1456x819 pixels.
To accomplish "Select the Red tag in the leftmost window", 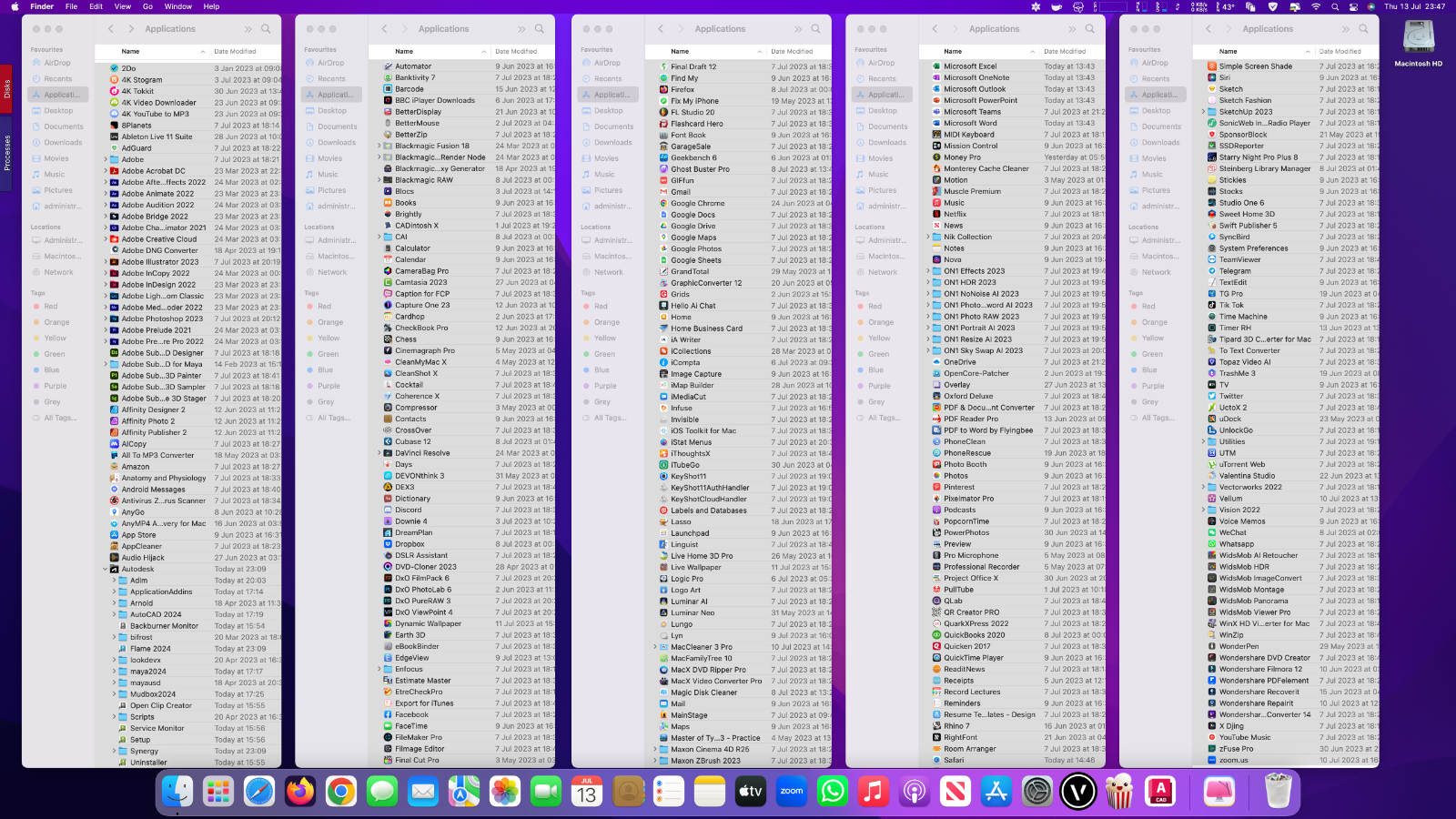I will tap(51, 307).
